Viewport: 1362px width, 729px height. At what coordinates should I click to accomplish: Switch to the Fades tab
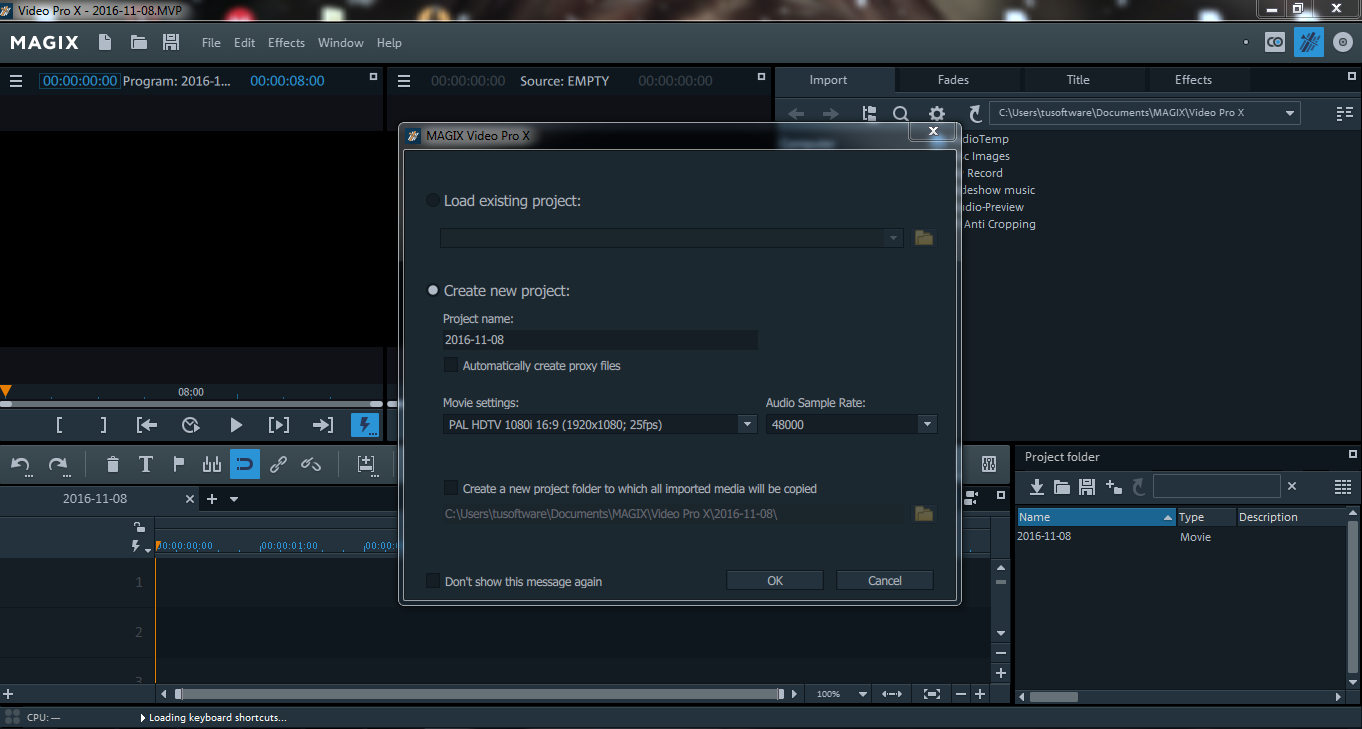[x=953, y=80]
